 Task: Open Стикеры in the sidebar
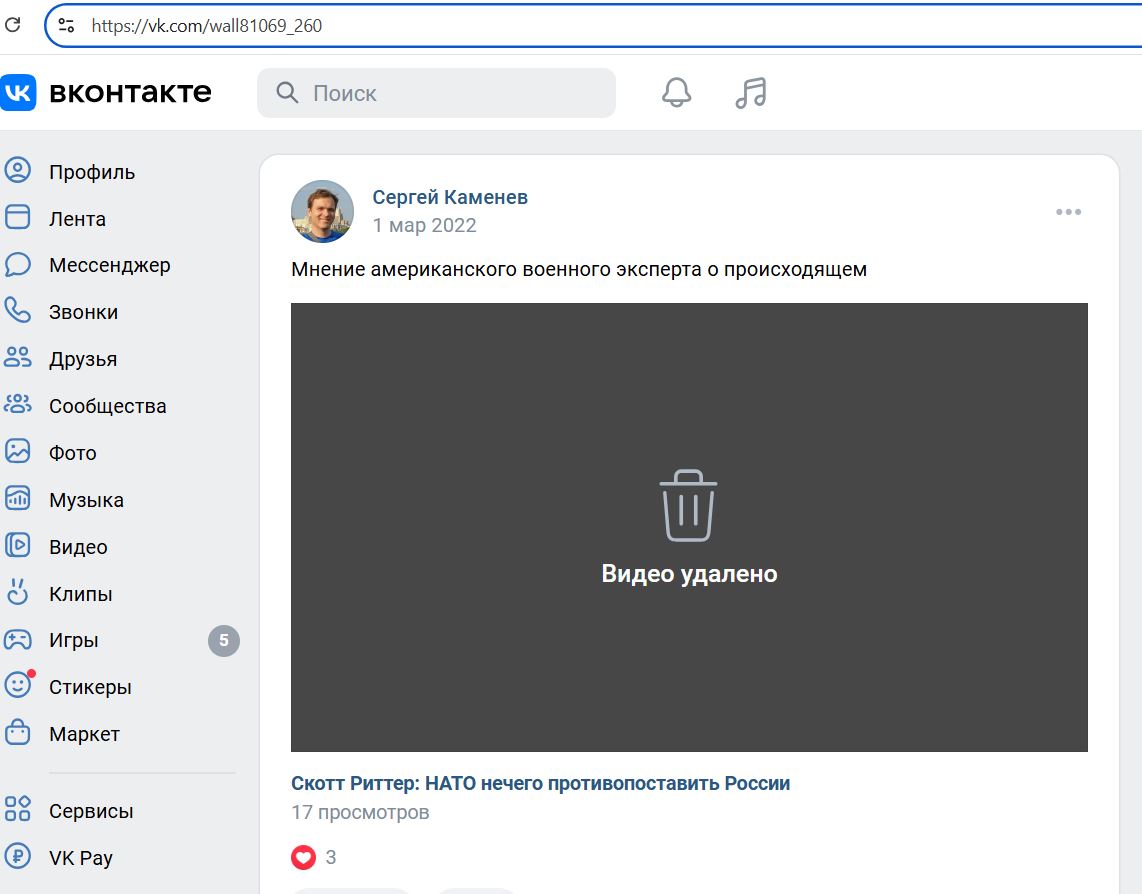[90, 687]
